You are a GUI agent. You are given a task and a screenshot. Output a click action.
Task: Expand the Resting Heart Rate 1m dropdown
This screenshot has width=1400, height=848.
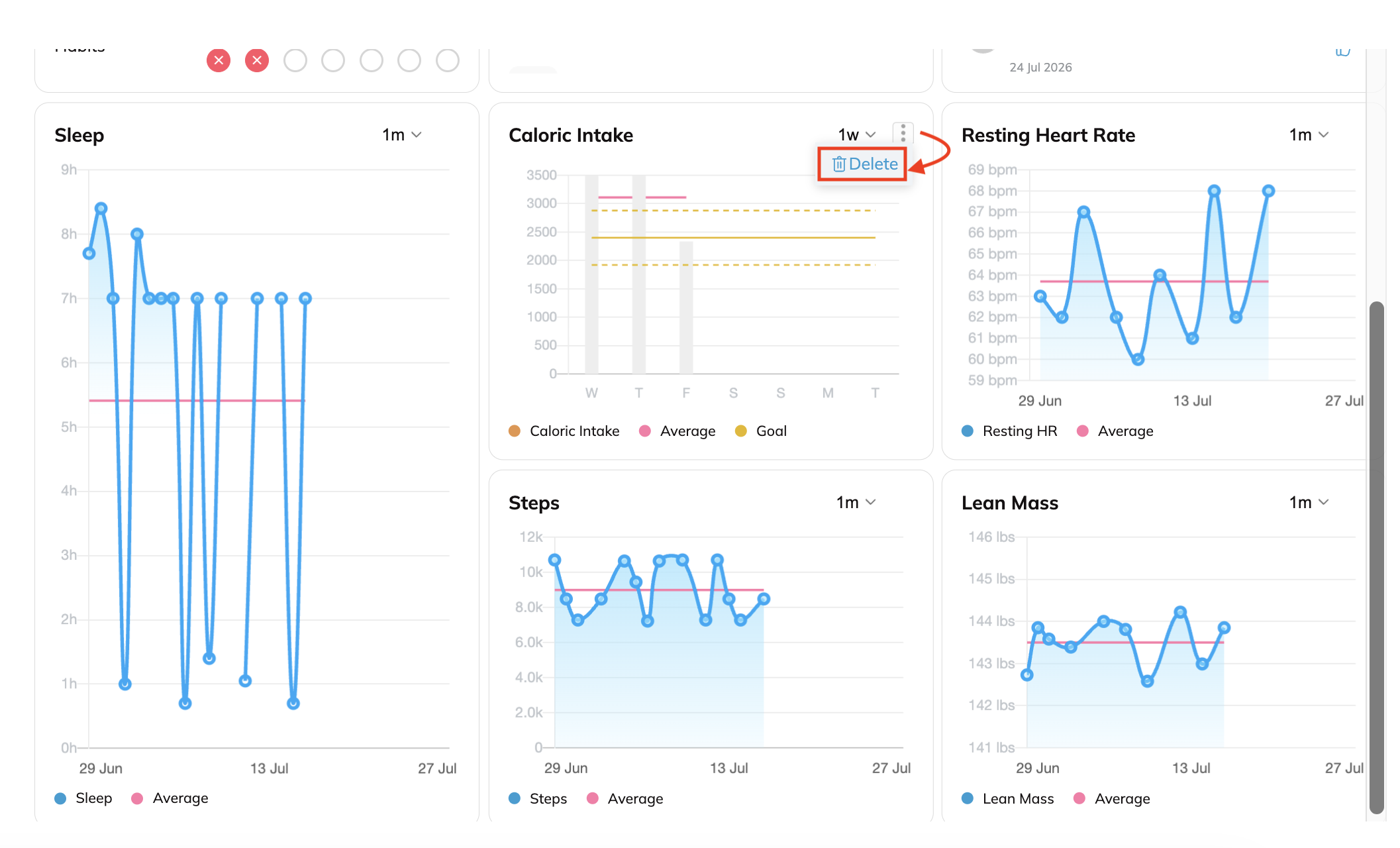pos(1309,135)
